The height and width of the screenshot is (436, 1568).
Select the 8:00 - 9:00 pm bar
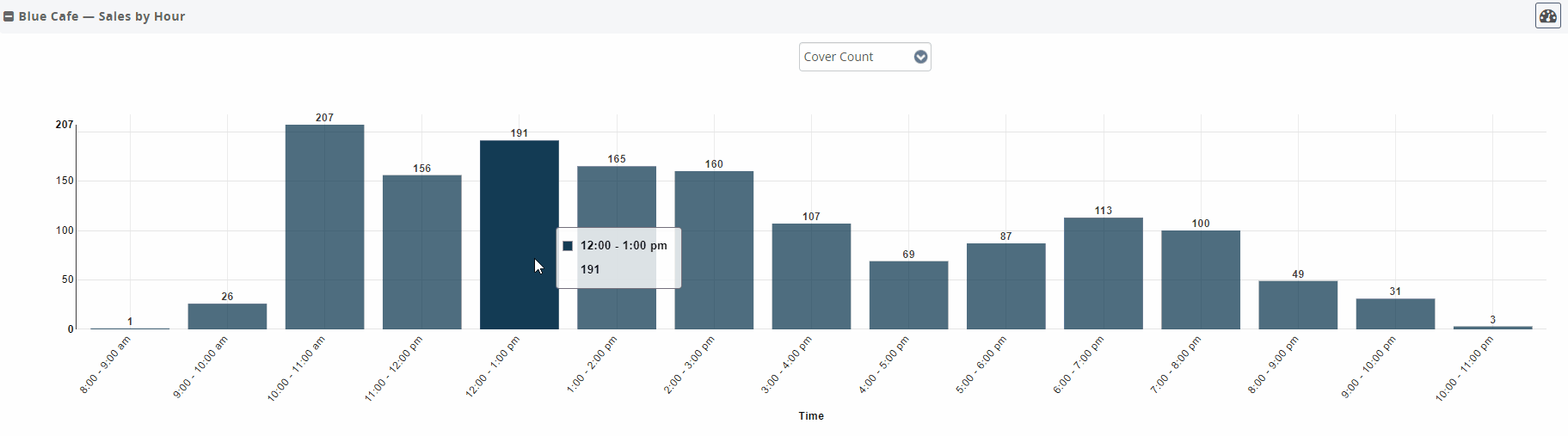click(x=1297, y=305)
